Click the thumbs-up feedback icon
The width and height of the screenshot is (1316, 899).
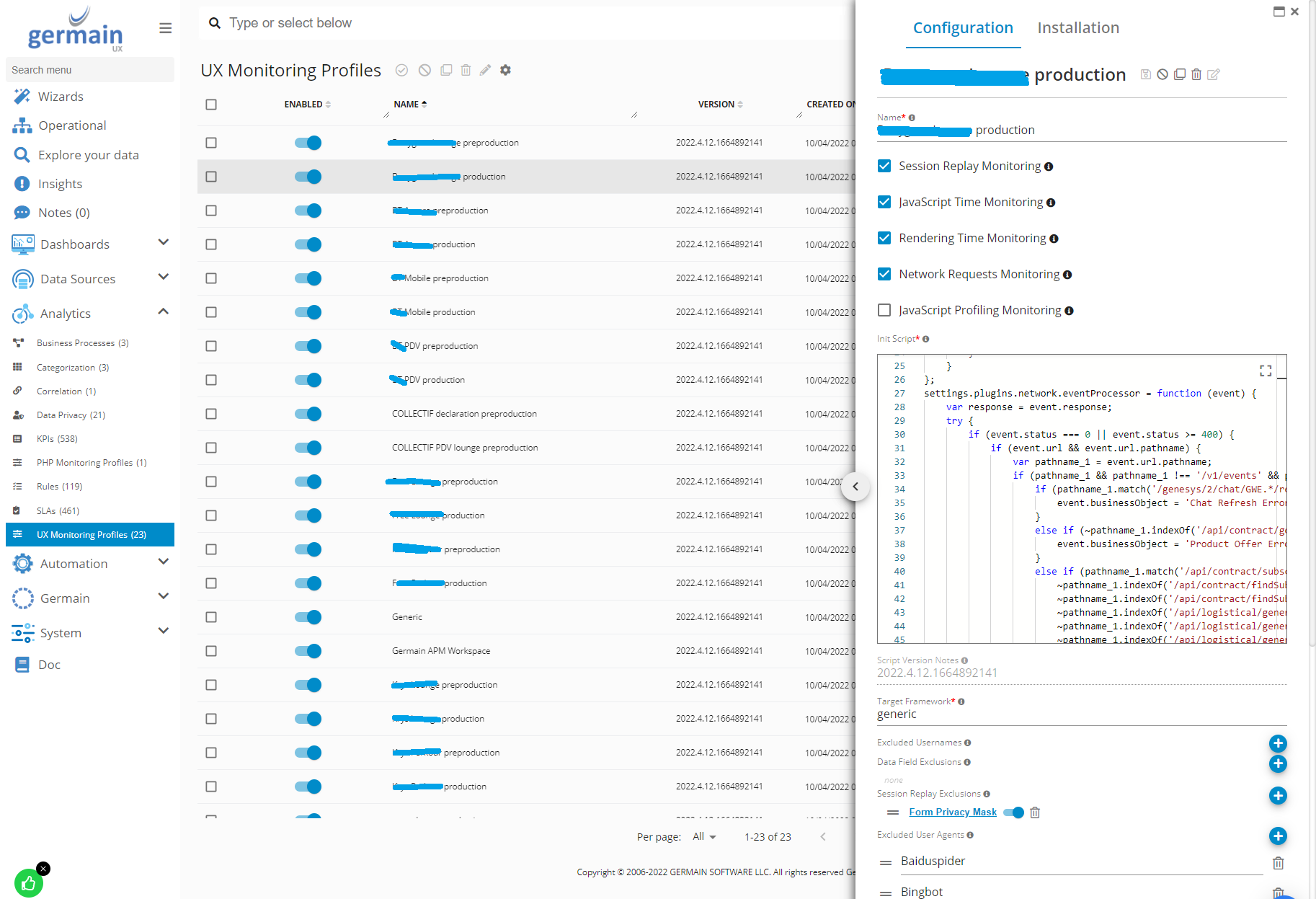(28, 882)
